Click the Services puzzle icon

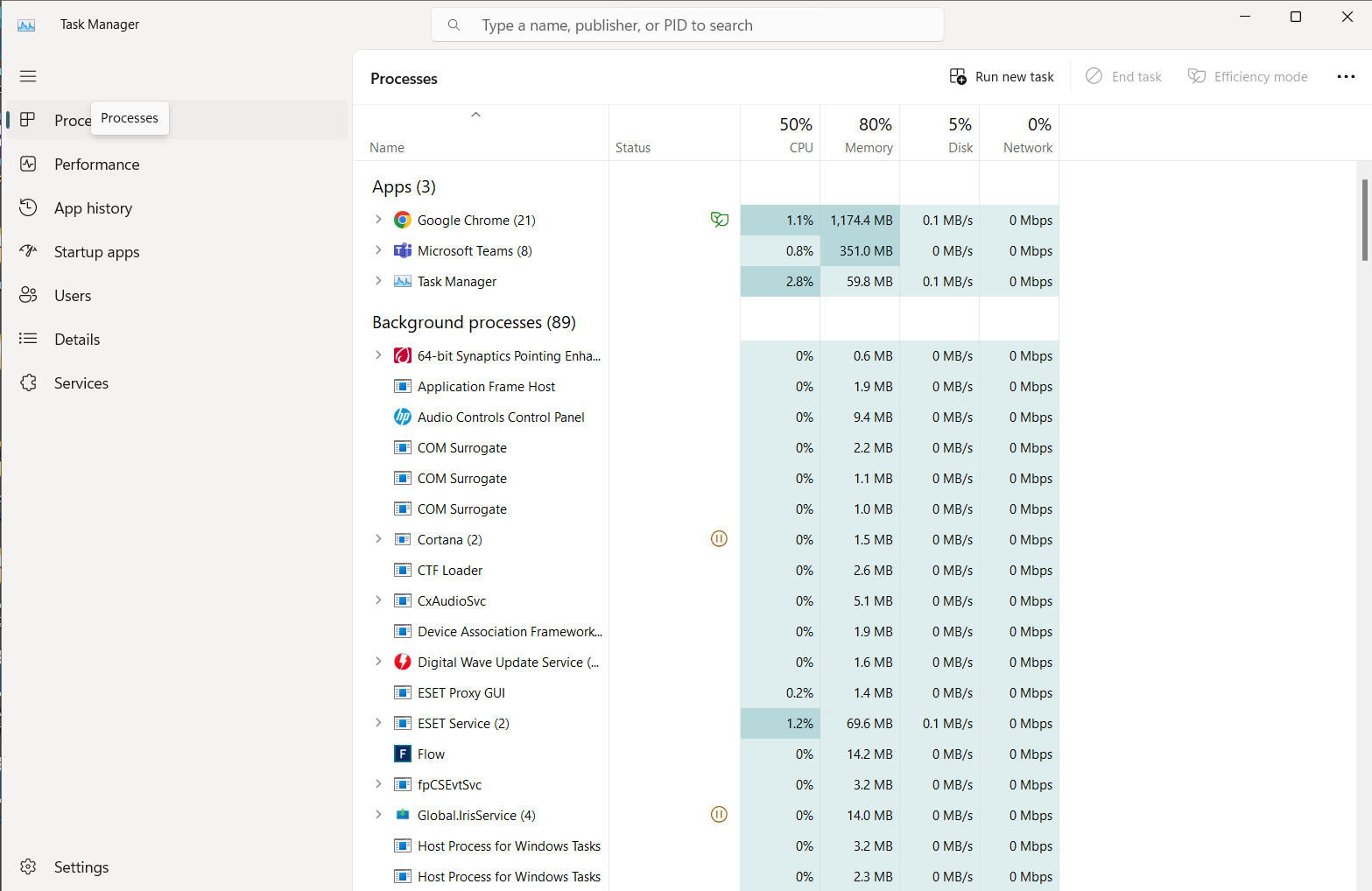(x=28, y=382)
